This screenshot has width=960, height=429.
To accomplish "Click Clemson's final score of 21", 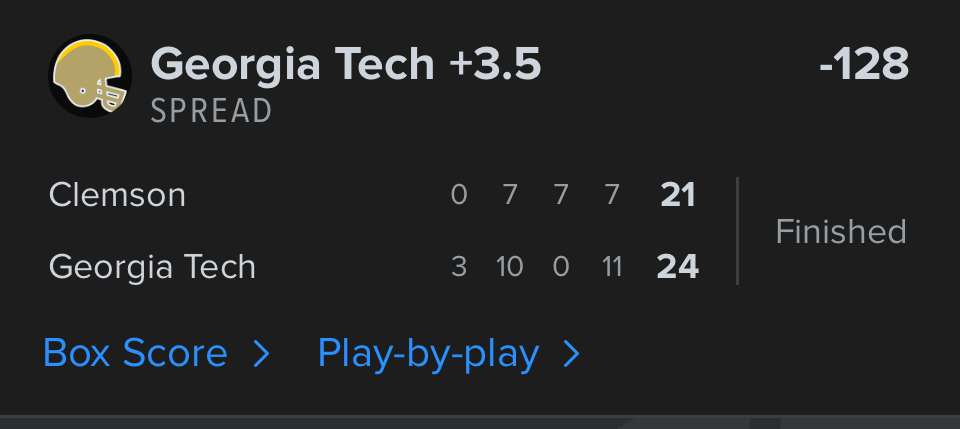I will (x=678, y=194).
